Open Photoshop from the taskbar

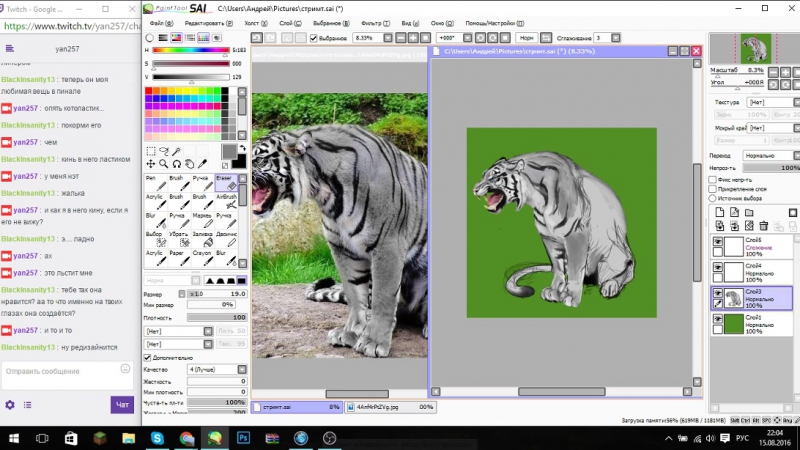coord(243,438)
